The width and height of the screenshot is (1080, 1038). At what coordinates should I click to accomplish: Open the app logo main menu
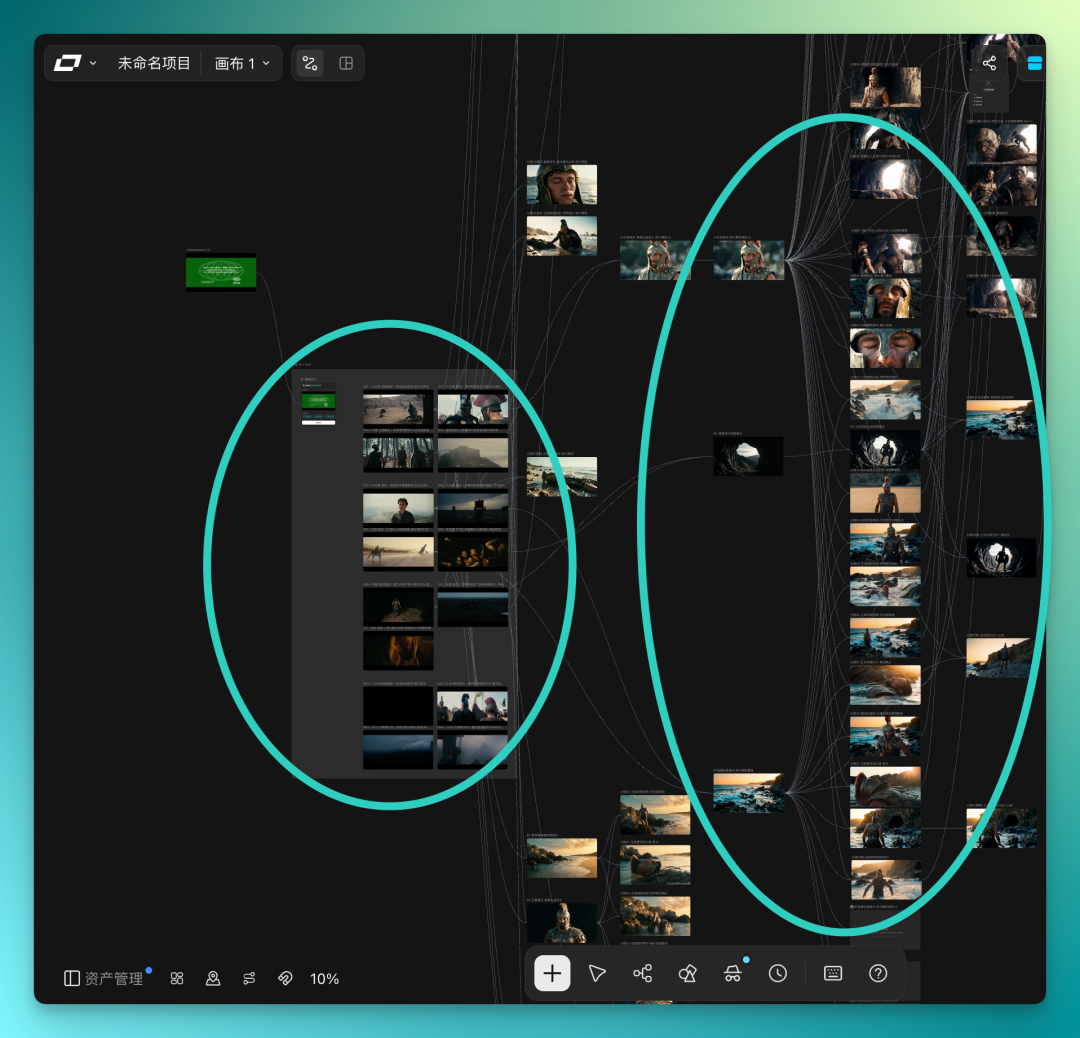coord(68,63)
